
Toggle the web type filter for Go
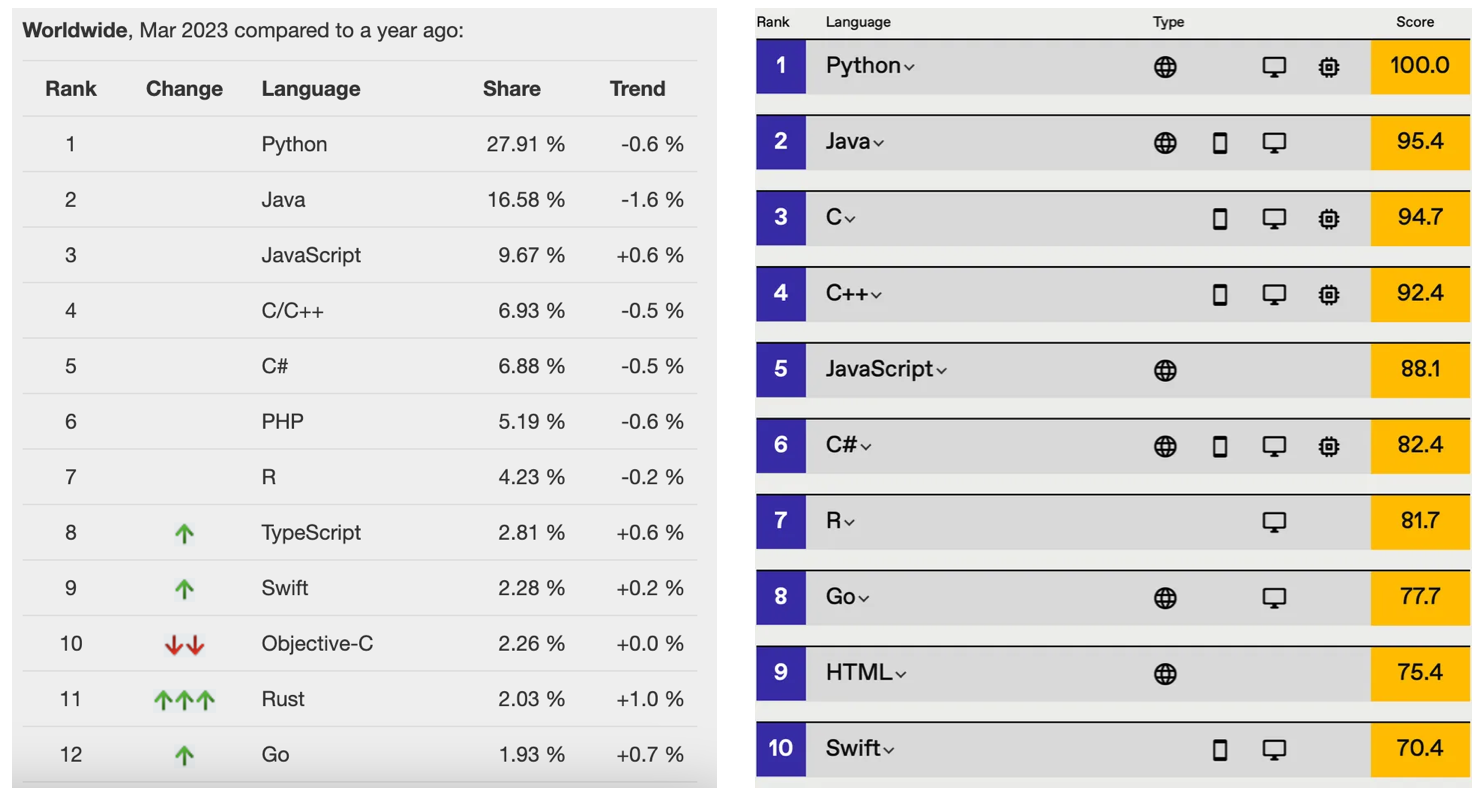tap(1166, 597)
